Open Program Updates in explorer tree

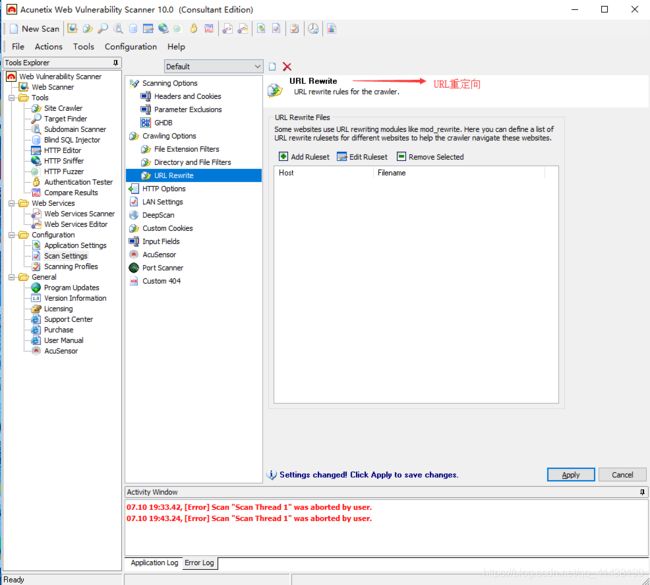point(71,288)
